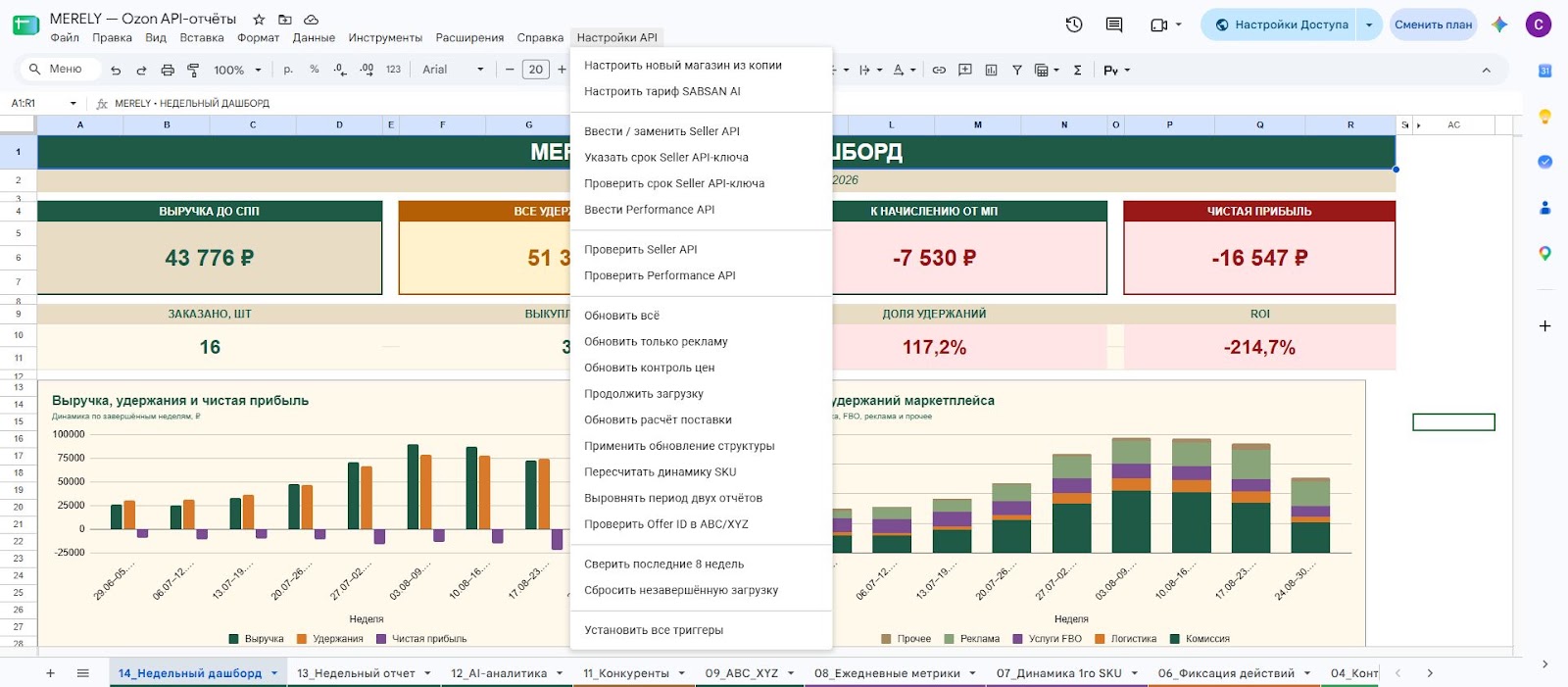Activate the Paint format tool
Image resolution: width=1568 pixels, height=687 pixels.
(193, 70)
